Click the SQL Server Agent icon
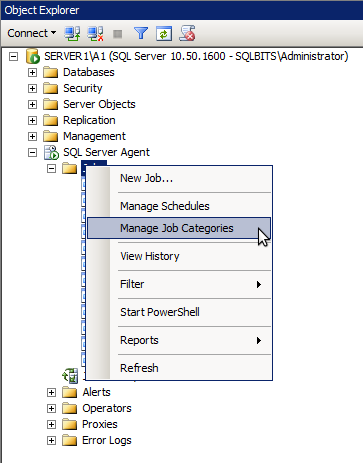The width and height of the screenshot is (363, 463). pos(51,153)
